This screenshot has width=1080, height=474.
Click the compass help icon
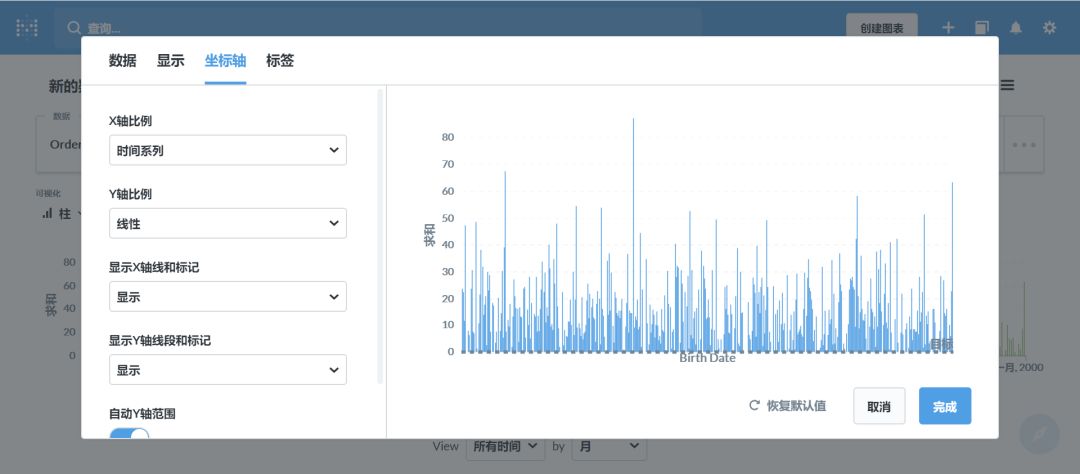[x=1039, y=433]
